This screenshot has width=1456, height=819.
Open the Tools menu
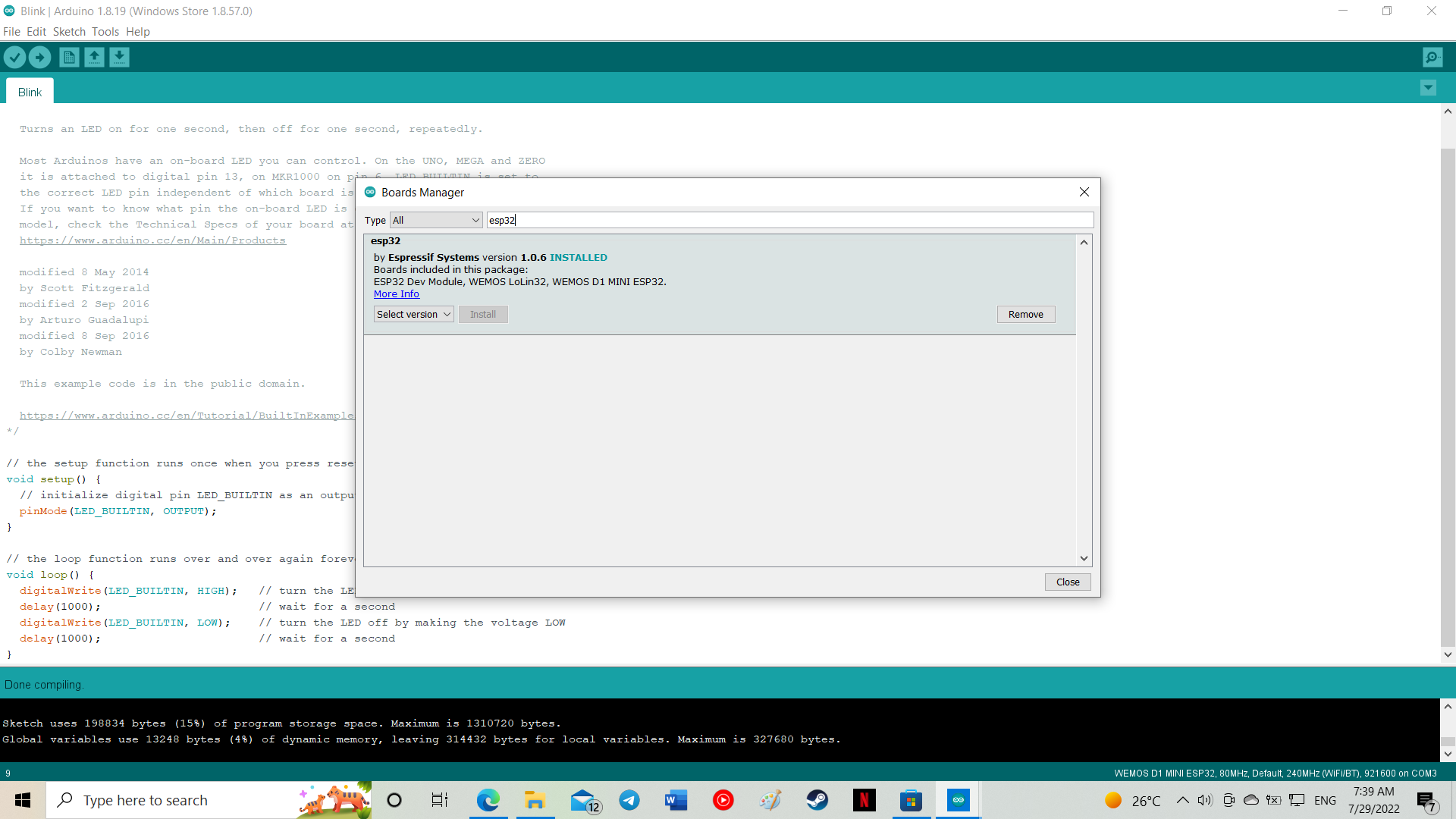point(105,31)
